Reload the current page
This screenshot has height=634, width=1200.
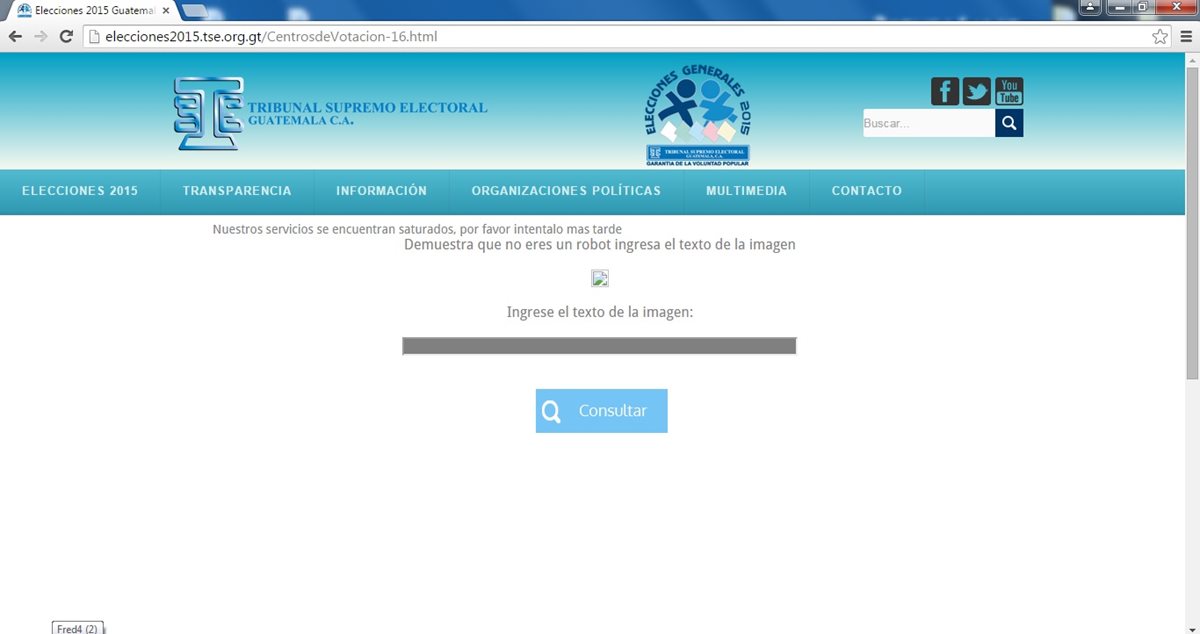click(66, 35)
